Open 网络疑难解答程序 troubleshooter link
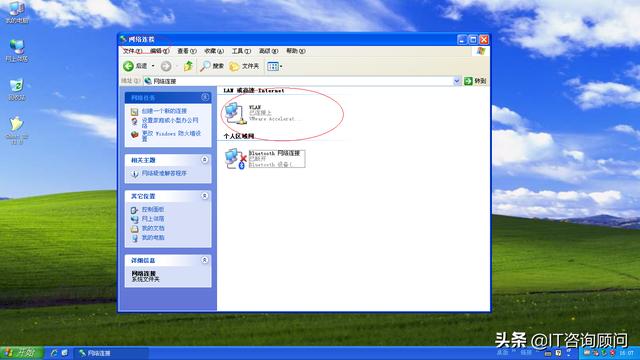 [164, 173]
